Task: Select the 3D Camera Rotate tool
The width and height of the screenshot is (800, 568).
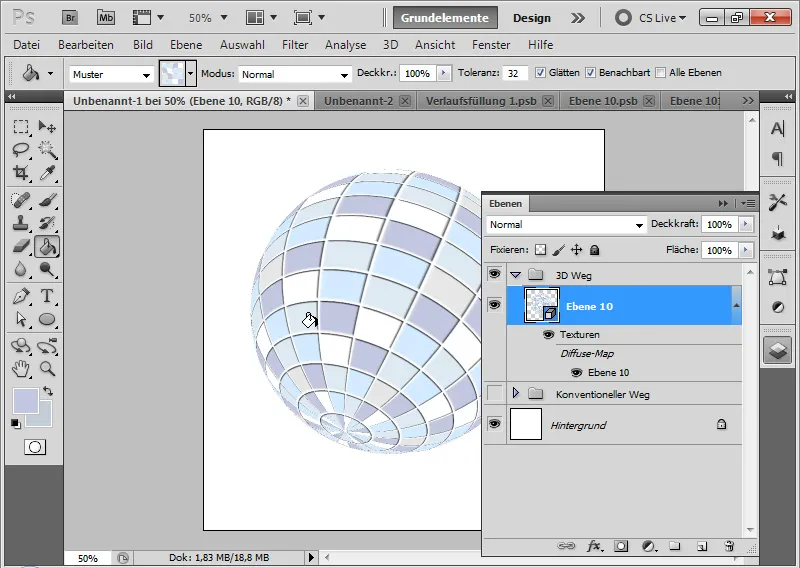Action: (x=47, y=347)
